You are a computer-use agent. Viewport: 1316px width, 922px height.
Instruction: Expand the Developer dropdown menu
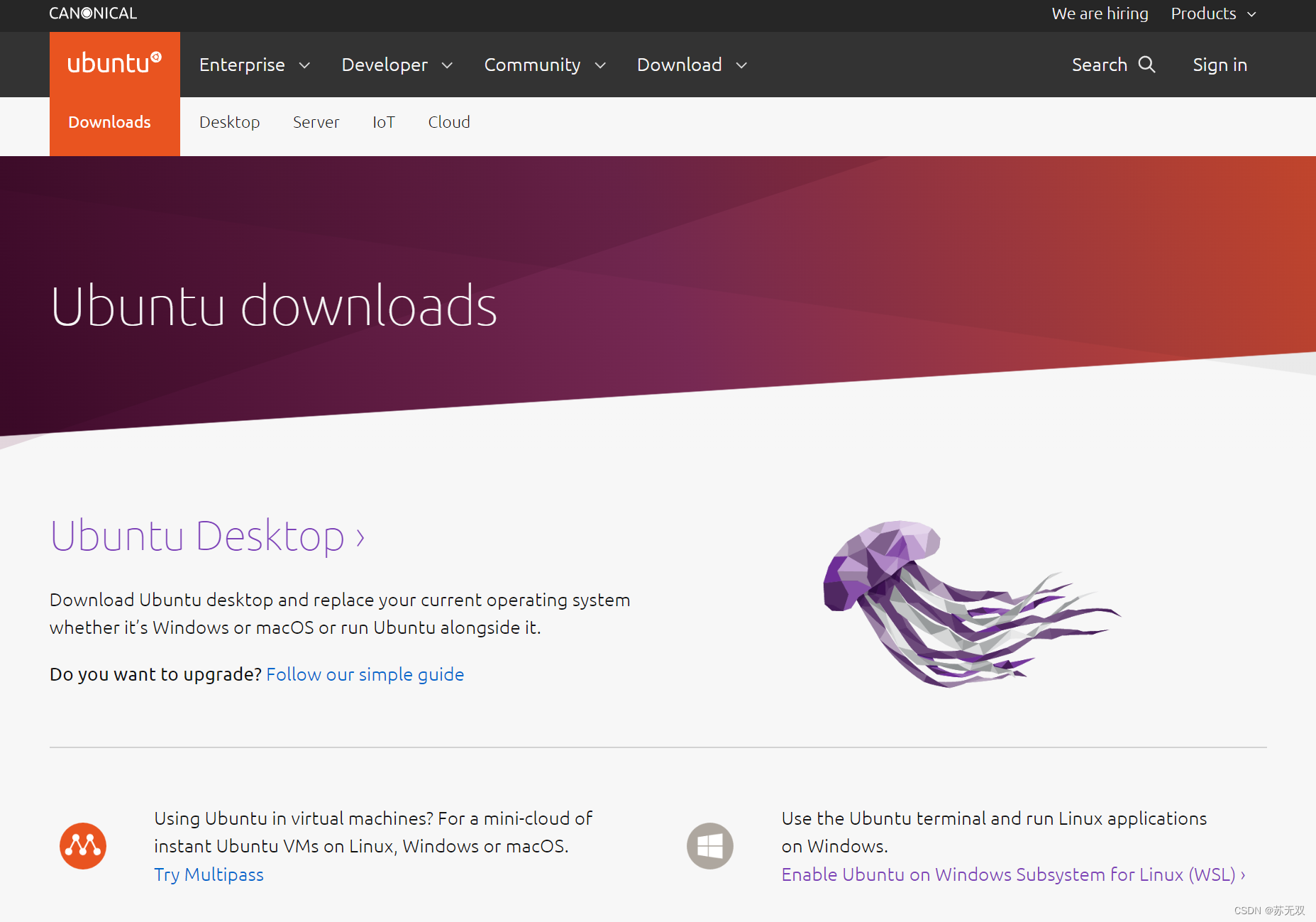(x=397, y=65)
